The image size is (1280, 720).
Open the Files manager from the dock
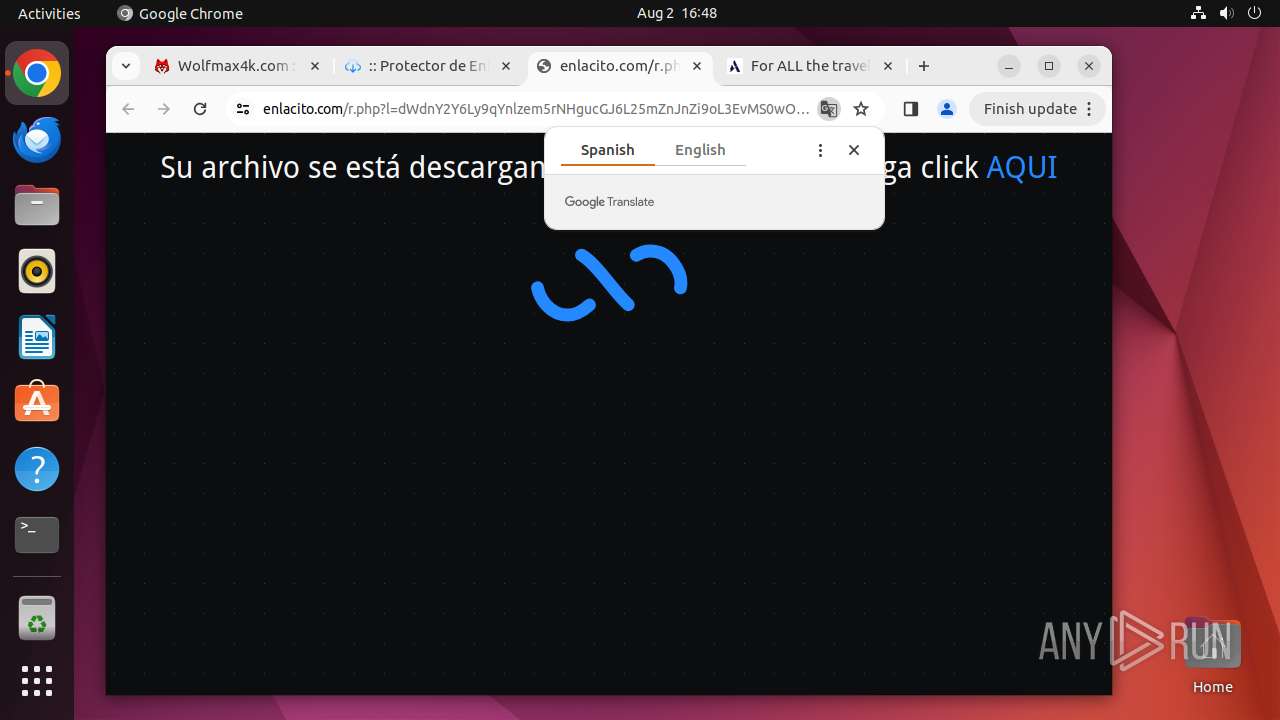(37, 205)
